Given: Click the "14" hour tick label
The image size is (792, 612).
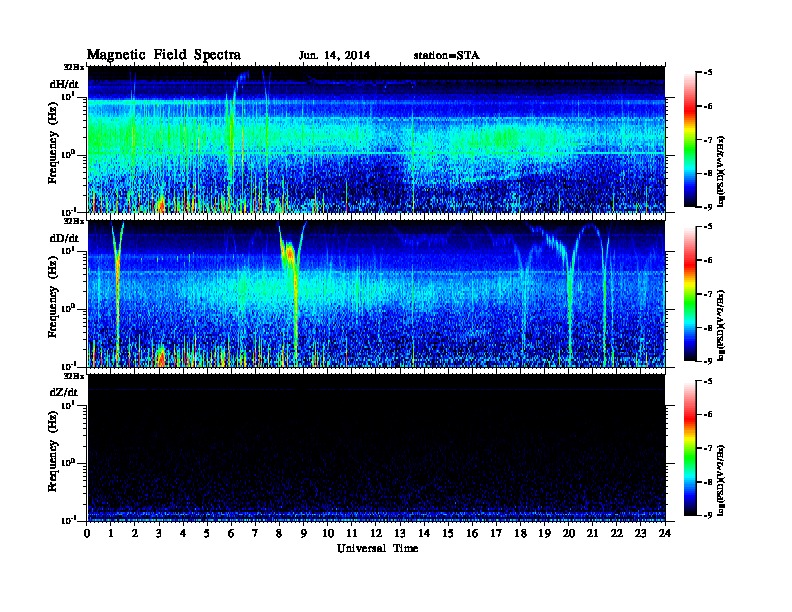Looking at the screenshot, I should tap(424, 533).
